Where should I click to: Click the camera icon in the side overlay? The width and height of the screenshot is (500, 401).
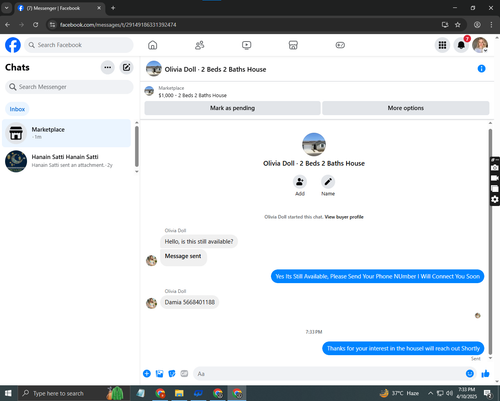[495, 168]
